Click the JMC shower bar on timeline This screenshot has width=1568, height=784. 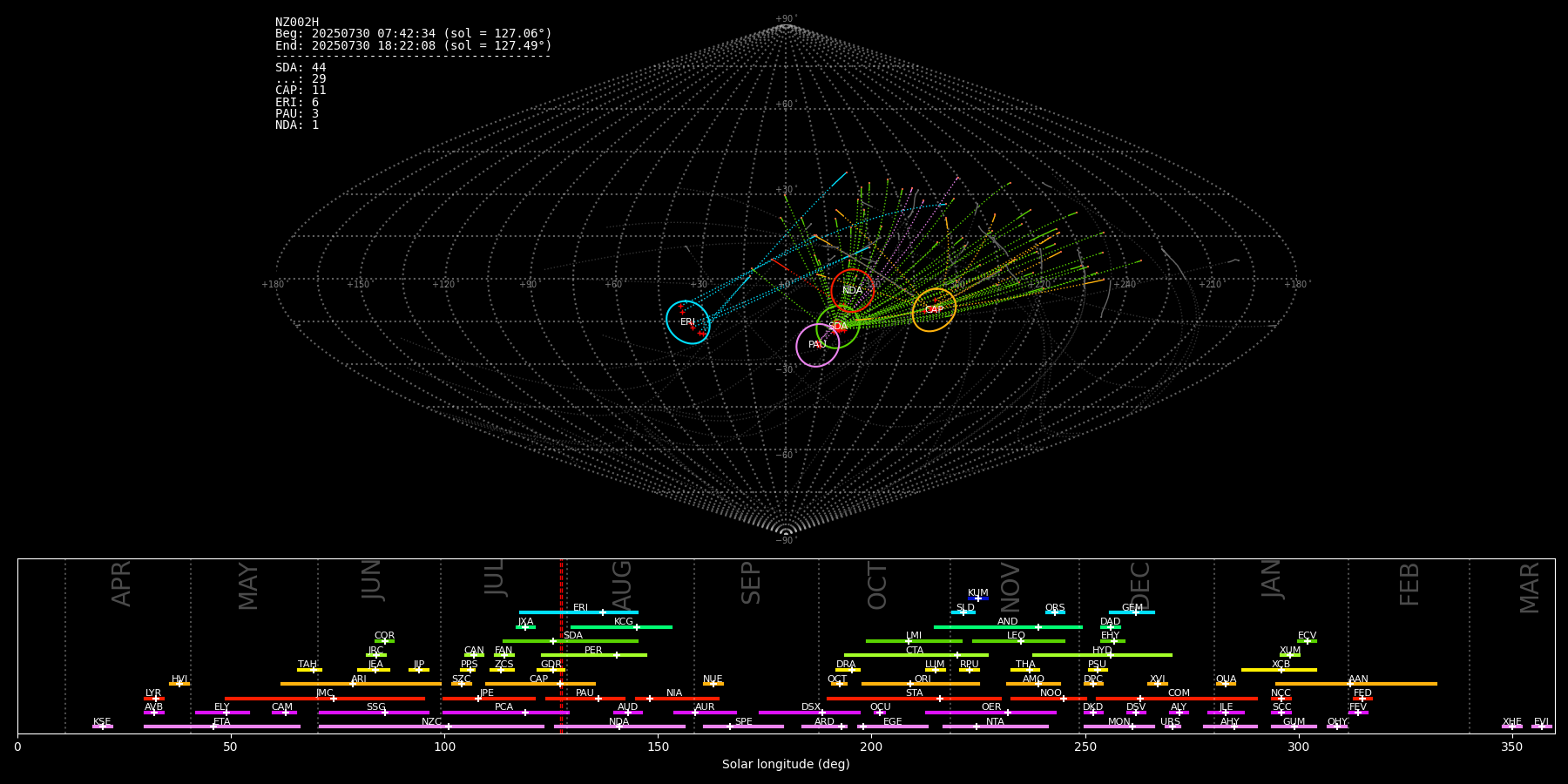[x=325, y=699]
